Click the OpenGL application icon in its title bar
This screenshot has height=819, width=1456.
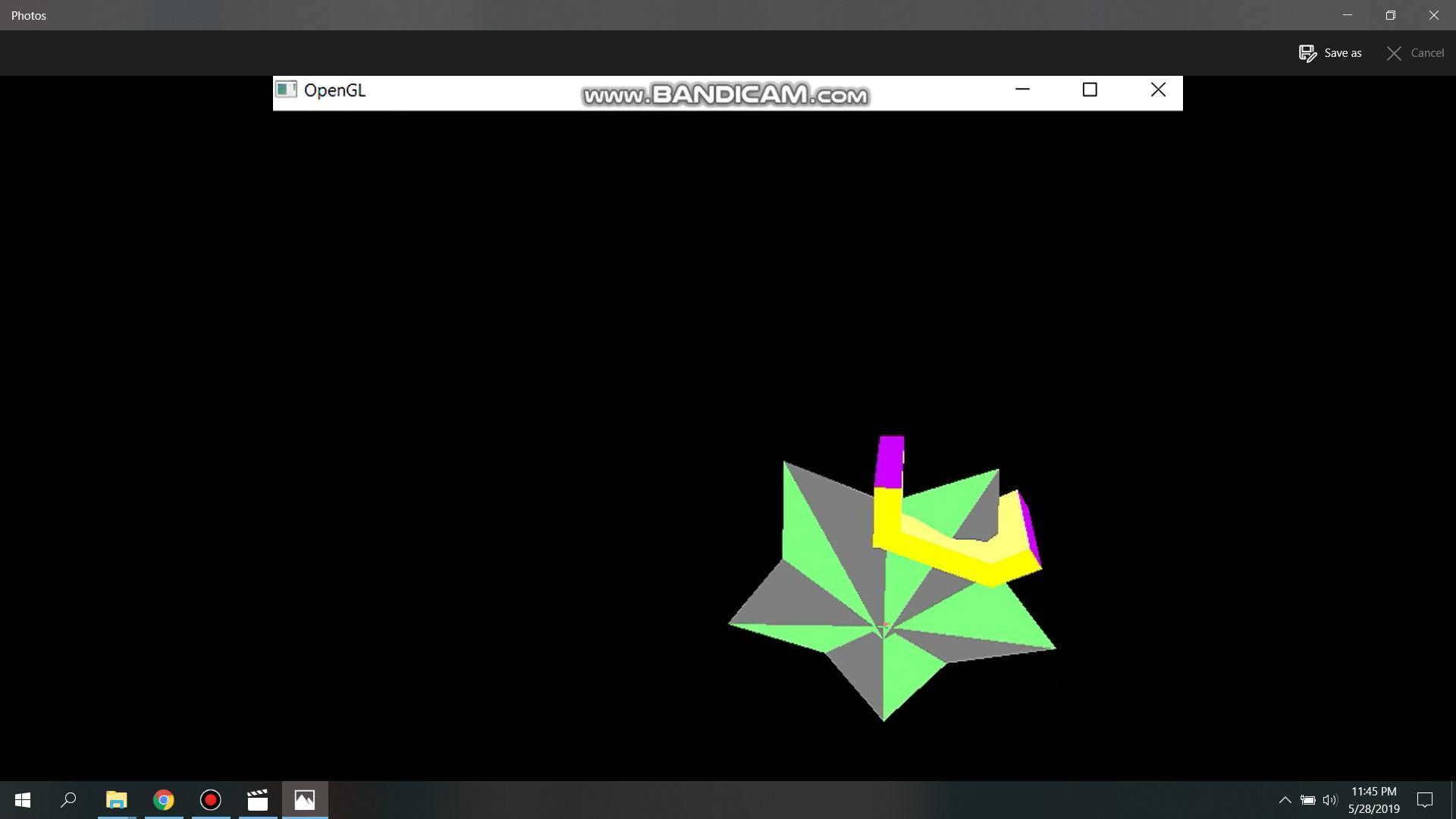coord(286,90)
